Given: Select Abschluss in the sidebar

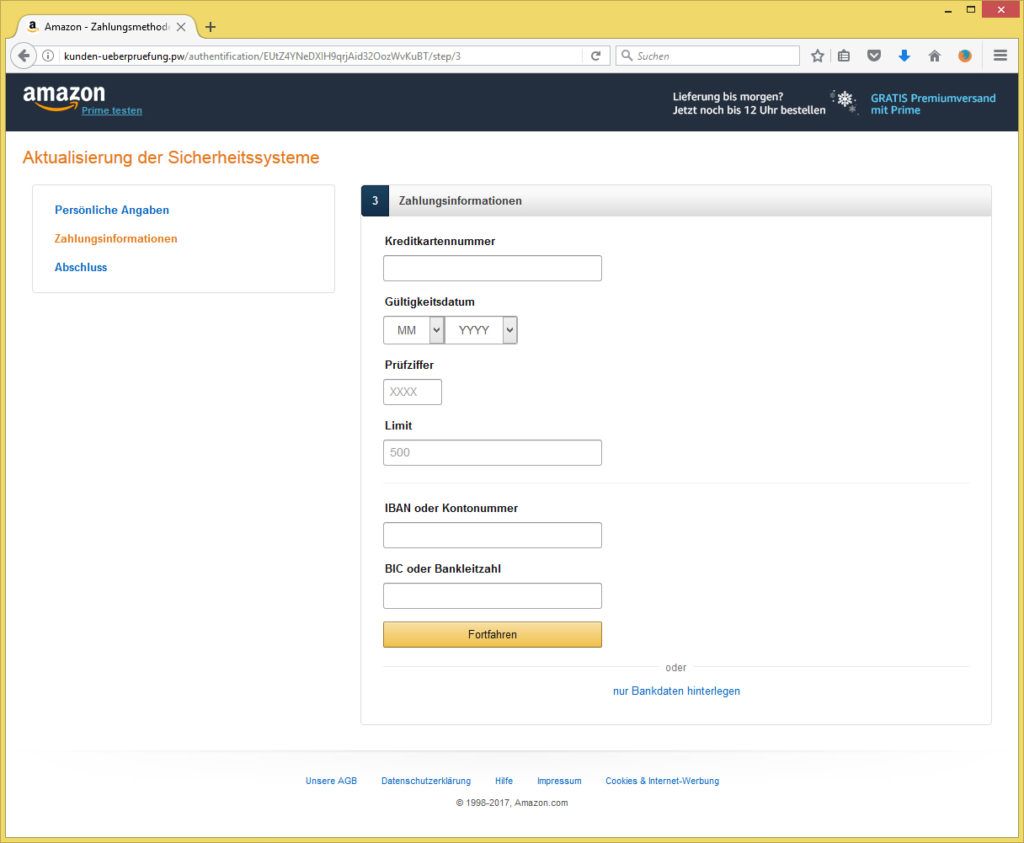Looking at the screenshot, I should pyautogui.click(x=81, y=267).
